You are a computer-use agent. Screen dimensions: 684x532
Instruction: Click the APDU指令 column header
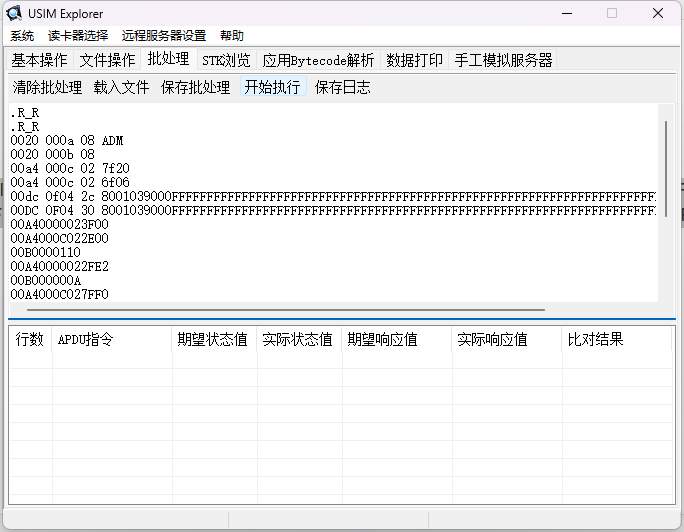(85, 340)
